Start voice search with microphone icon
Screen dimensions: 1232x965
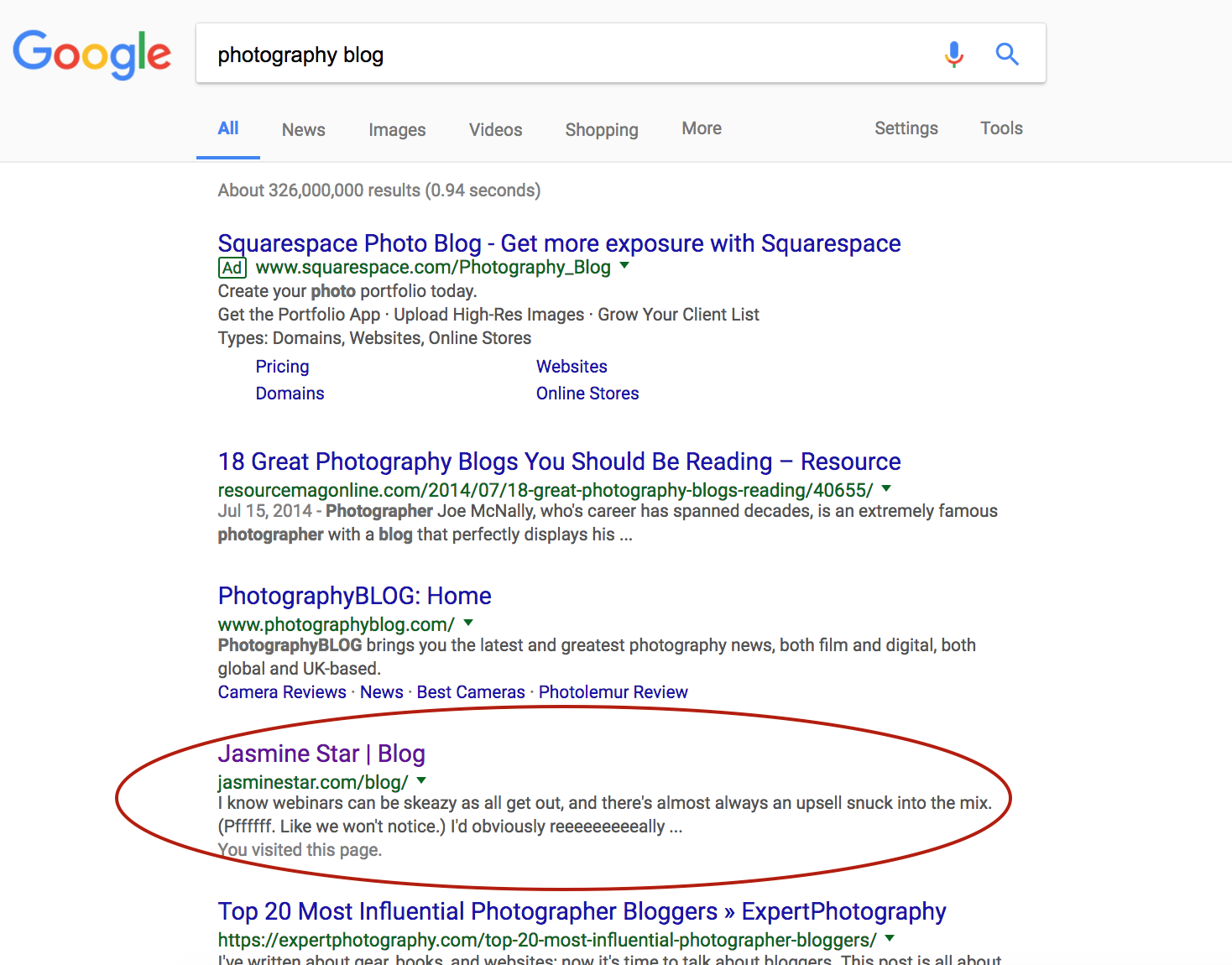(953, 54)
